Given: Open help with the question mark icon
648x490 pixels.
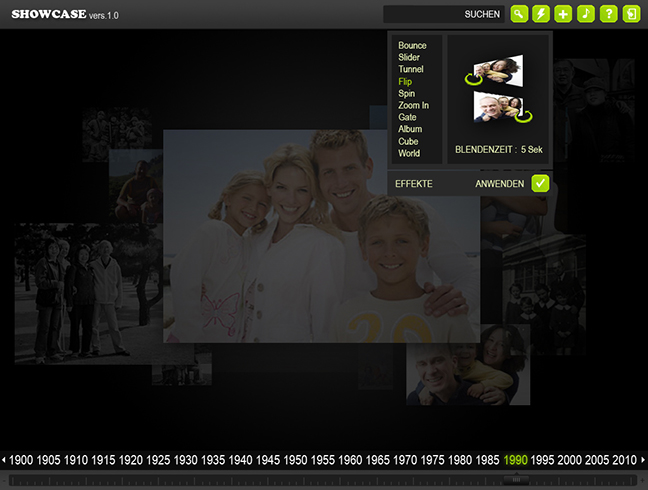Looking at the screenshot, I should pos(609,14).
